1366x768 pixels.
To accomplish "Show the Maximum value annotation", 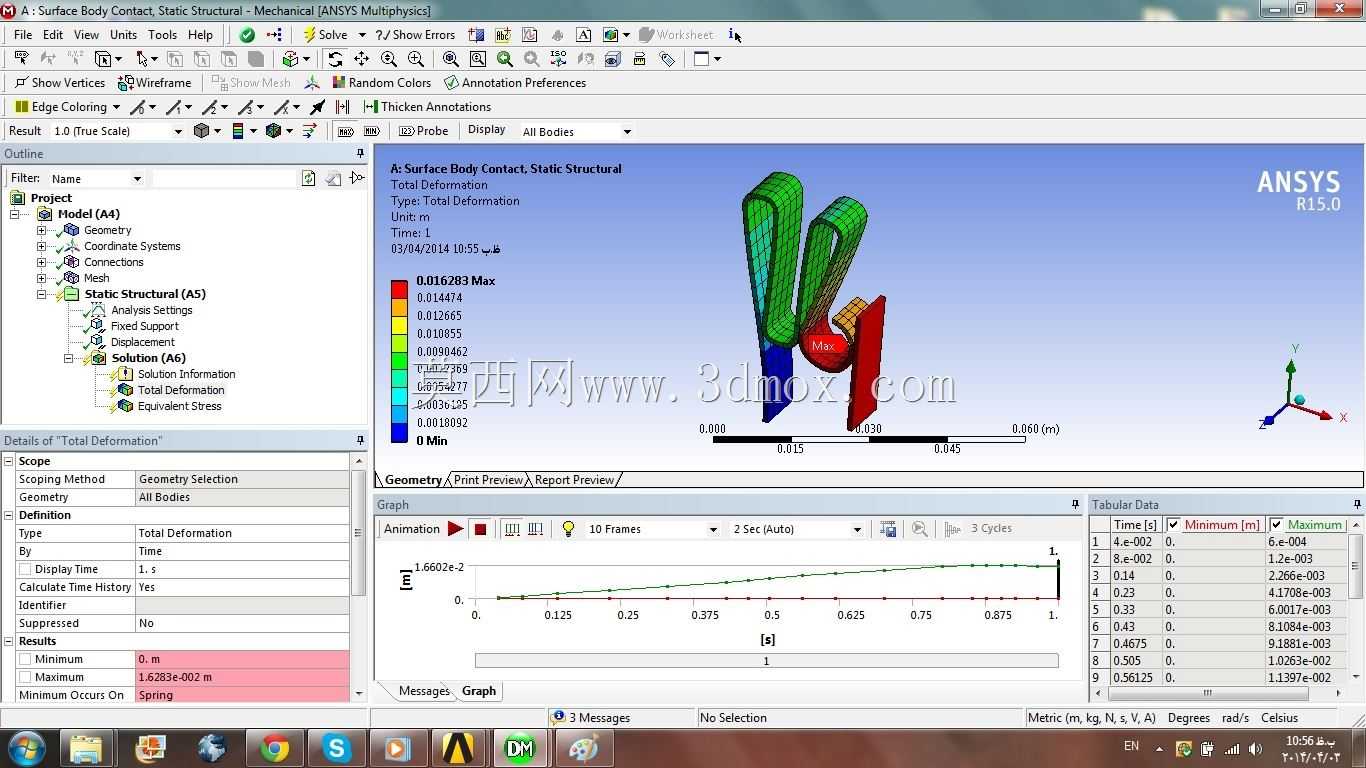I will click(x=345, y=131).
